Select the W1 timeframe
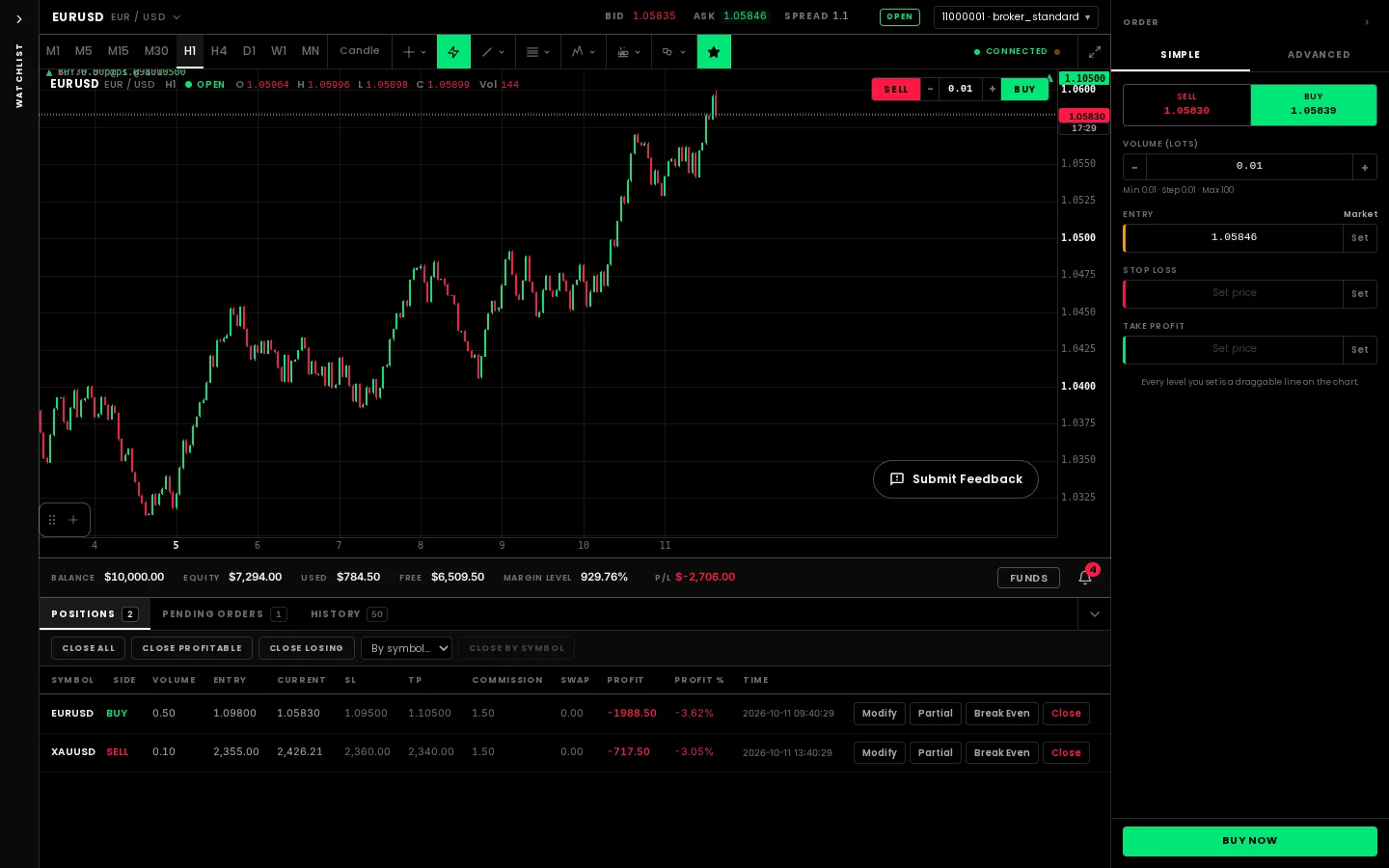Image resolution: width=1389 pixels, height=868 pixels. point(279,51)
